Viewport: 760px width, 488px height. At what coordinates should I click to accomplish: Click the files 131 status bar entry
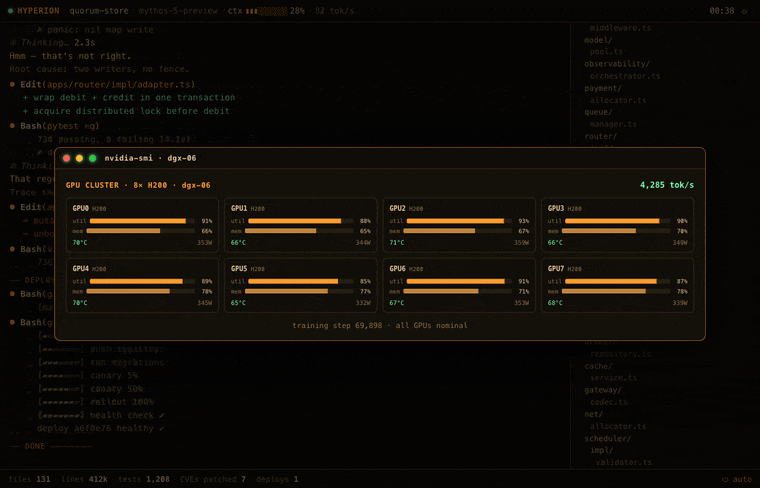coord(30,479)
